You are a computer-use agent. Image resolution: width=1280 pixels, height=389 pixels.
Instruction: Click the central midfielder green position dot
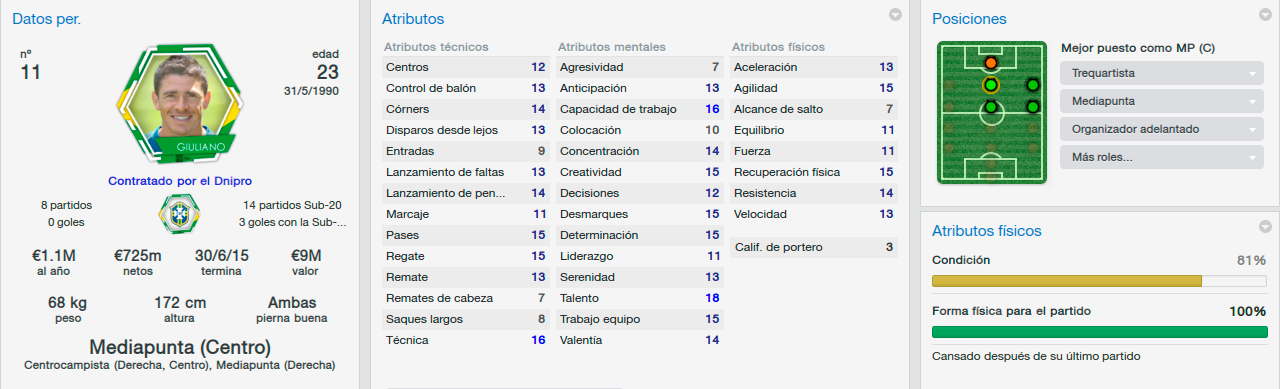click(990, 107)
